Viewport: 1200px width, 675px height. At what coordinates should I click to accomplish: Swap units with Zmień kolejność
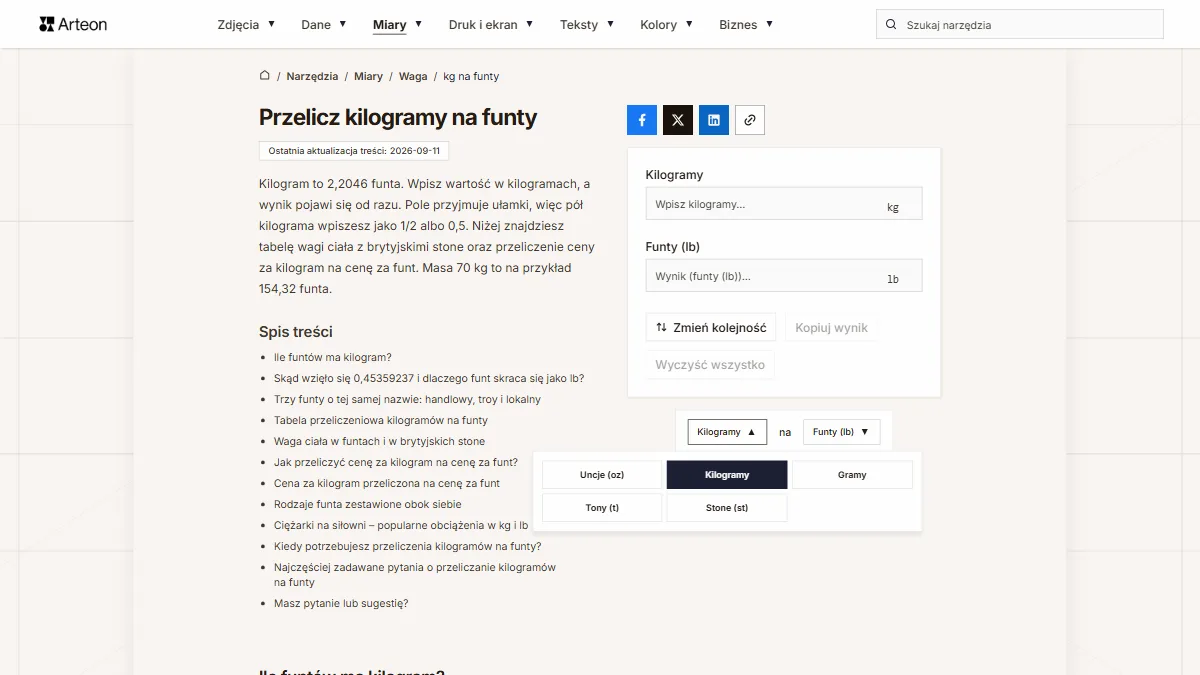coord(711,327)
